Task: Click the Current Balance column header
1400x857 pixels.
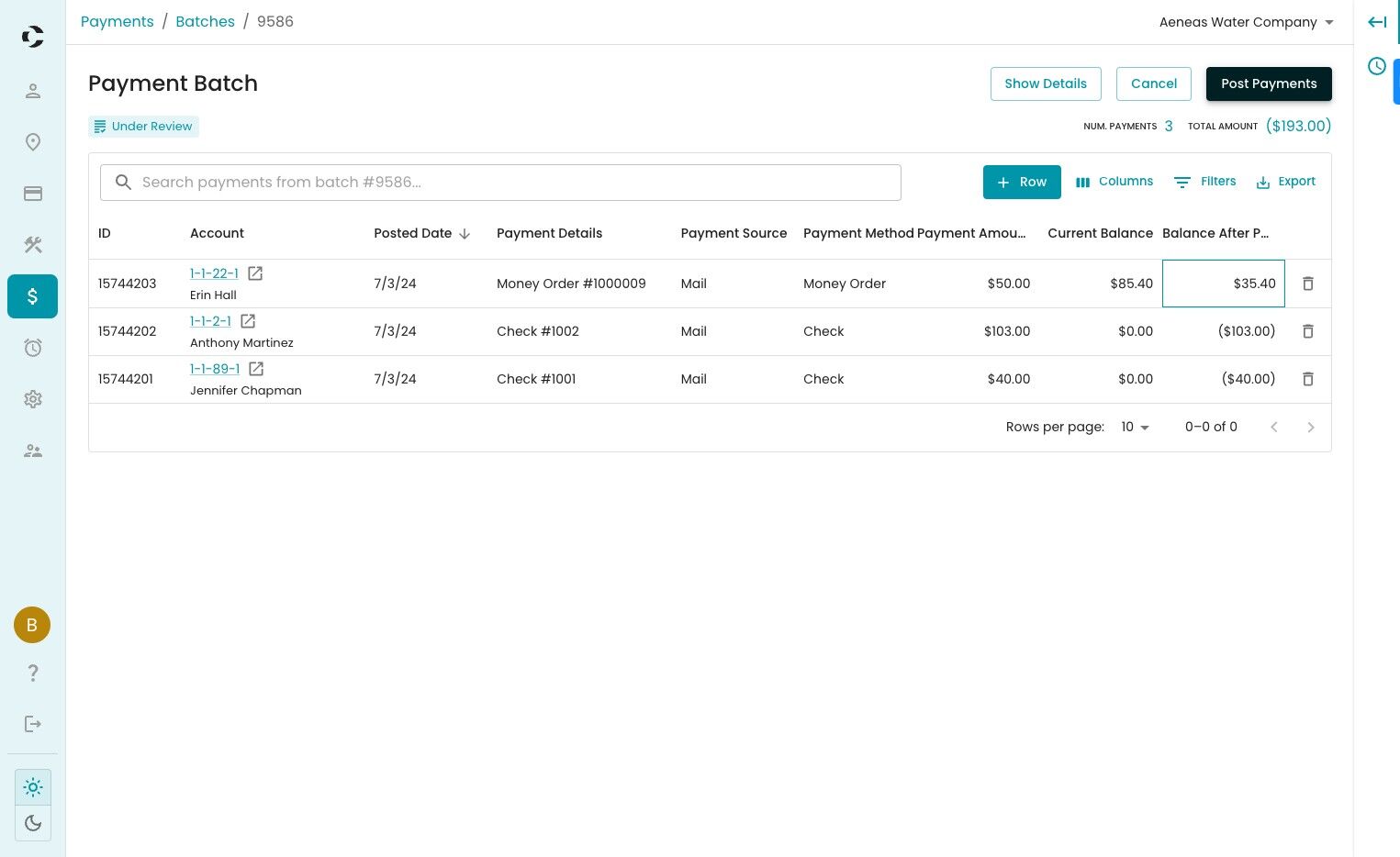Action: pyautogui.click(x=1100, y=233)
